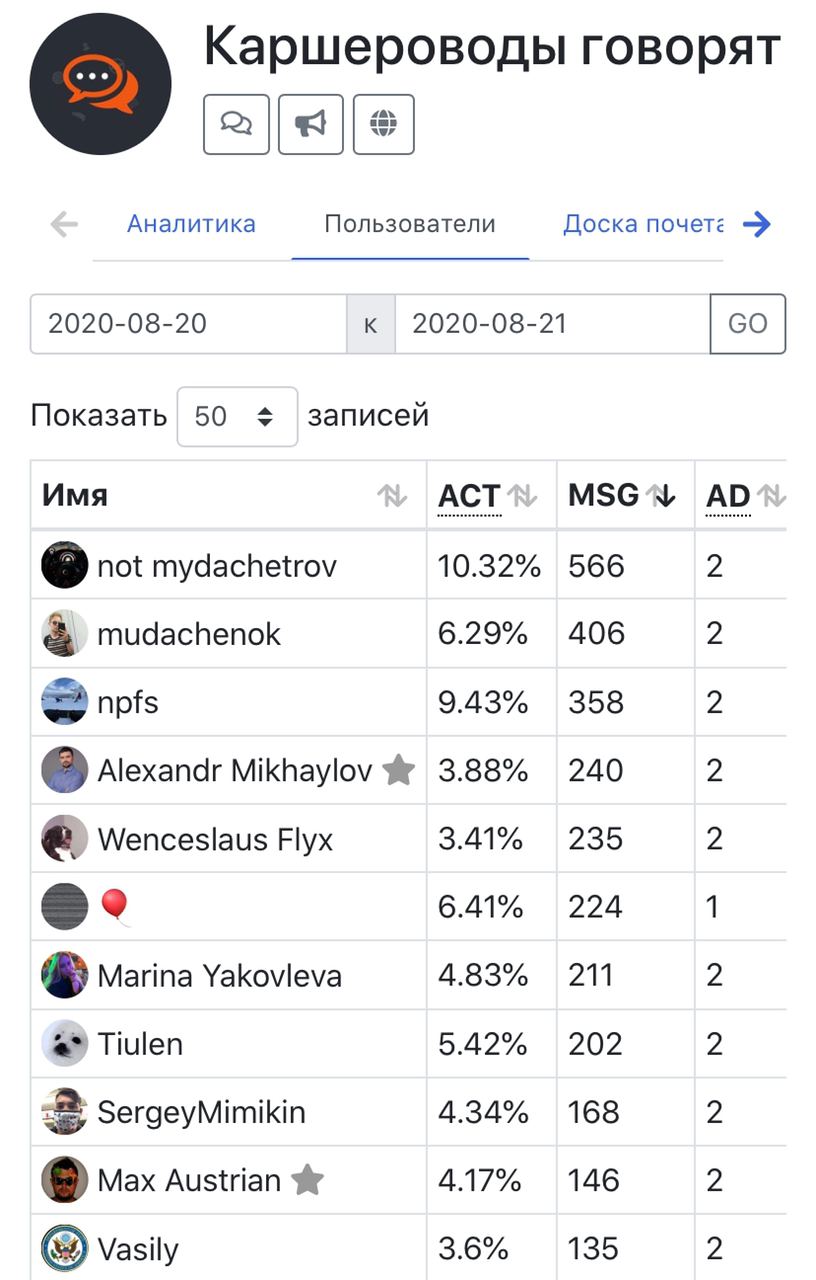Click the end date field 2020-08-21

click(x=553, y=324)
